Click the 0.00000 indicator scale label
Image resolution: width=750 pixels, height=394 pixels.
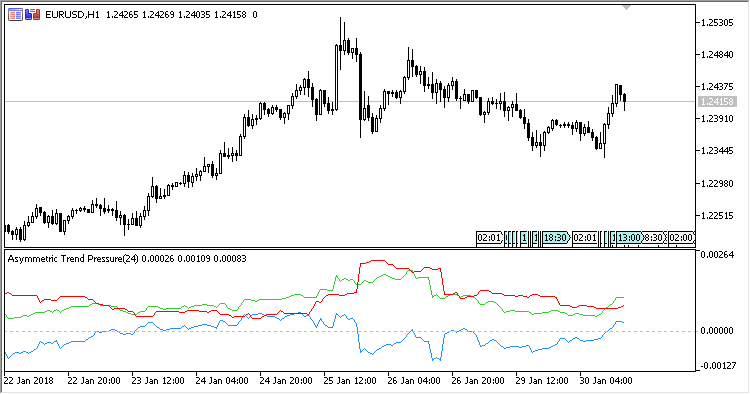point(717,330)
